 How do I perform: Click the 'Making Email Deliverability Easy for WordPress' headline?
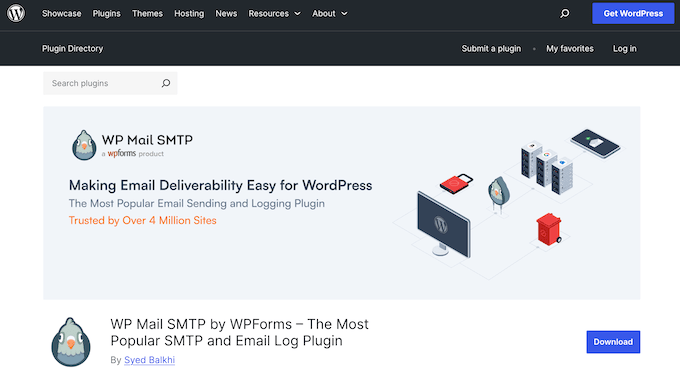[x=220, y=185]
